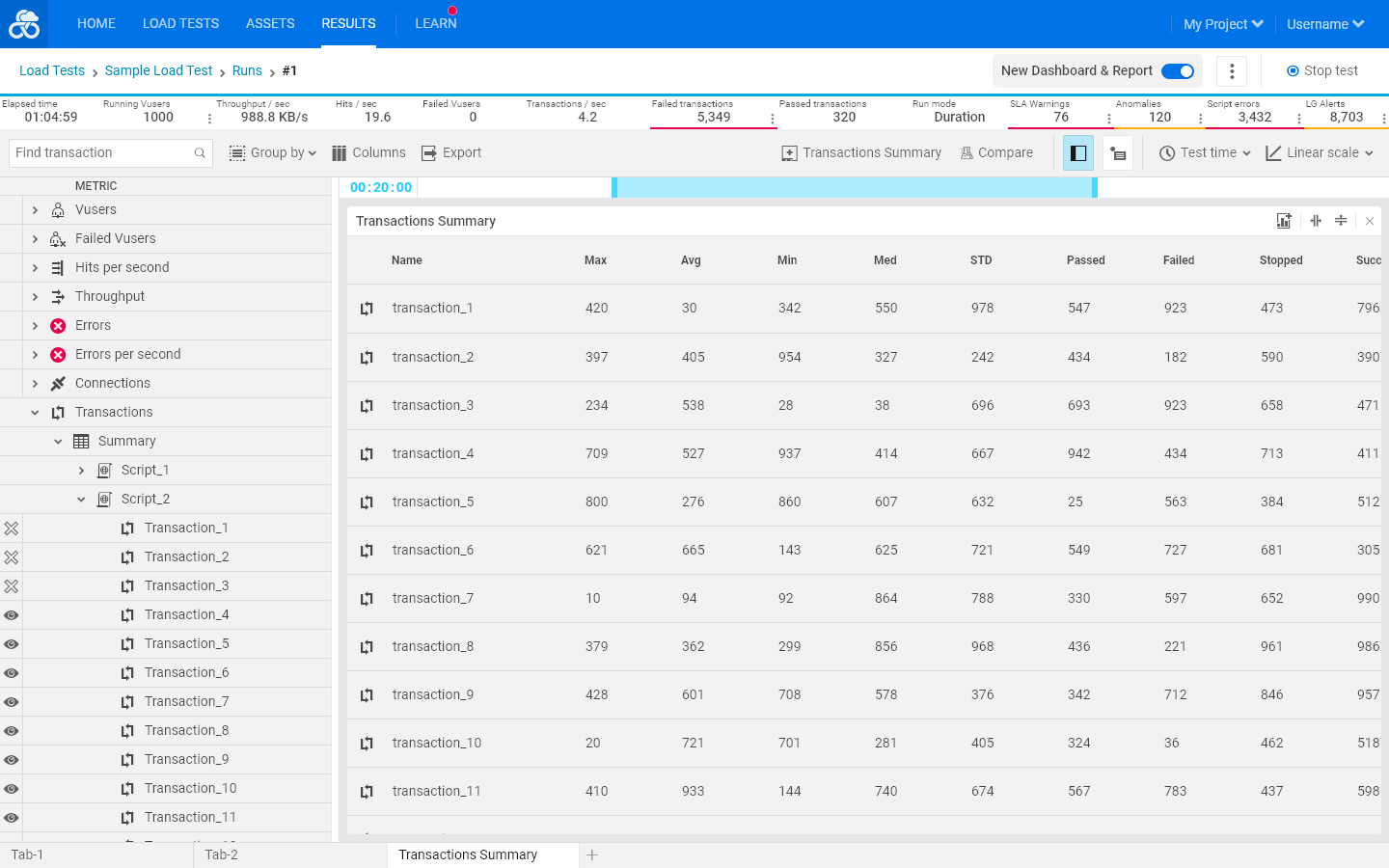
Task: Expand the Vusers metric tree node
Action: (35, 210)
